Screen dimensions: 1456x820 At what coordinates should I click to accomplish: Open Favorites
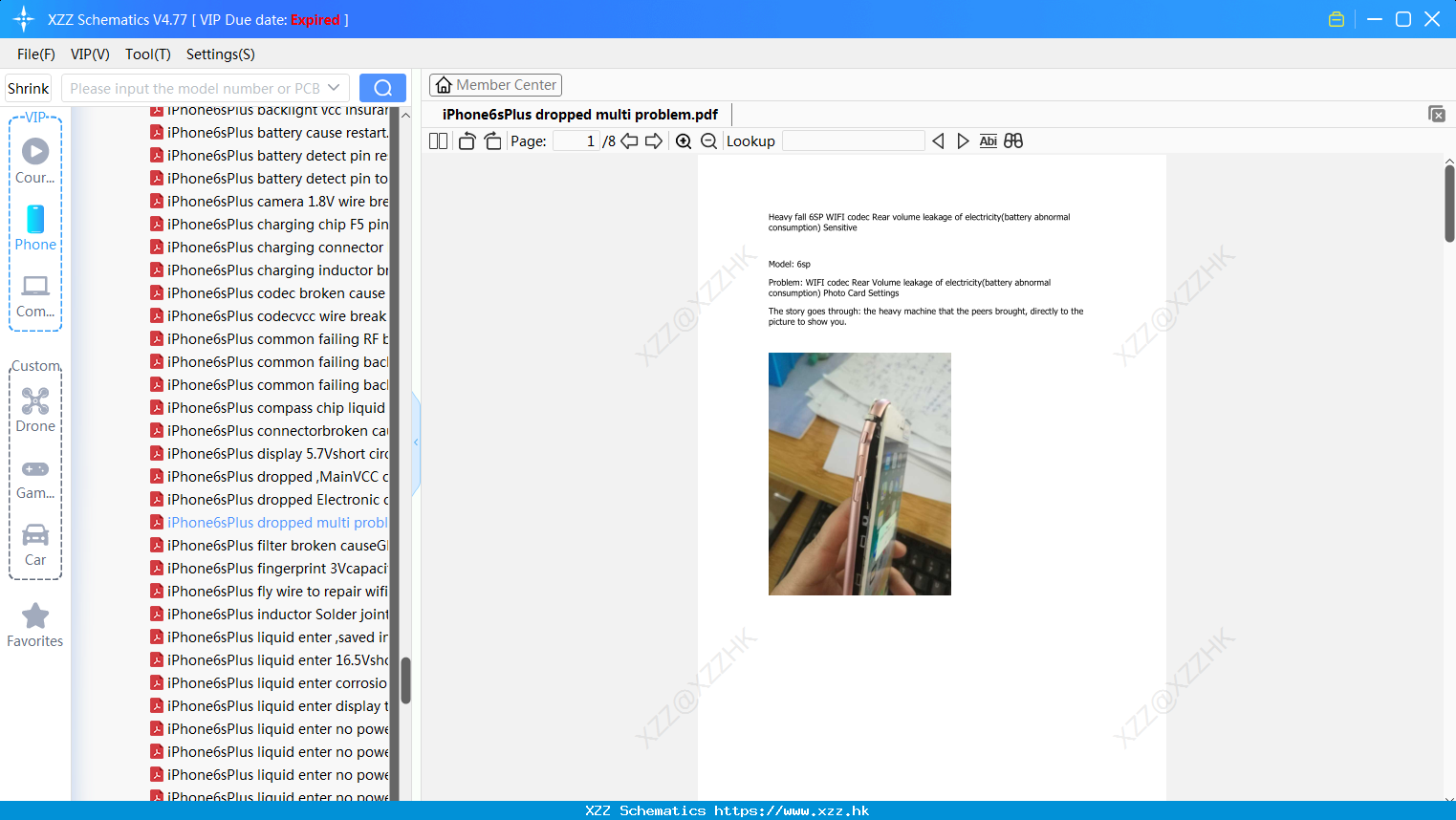click(35, 625)
